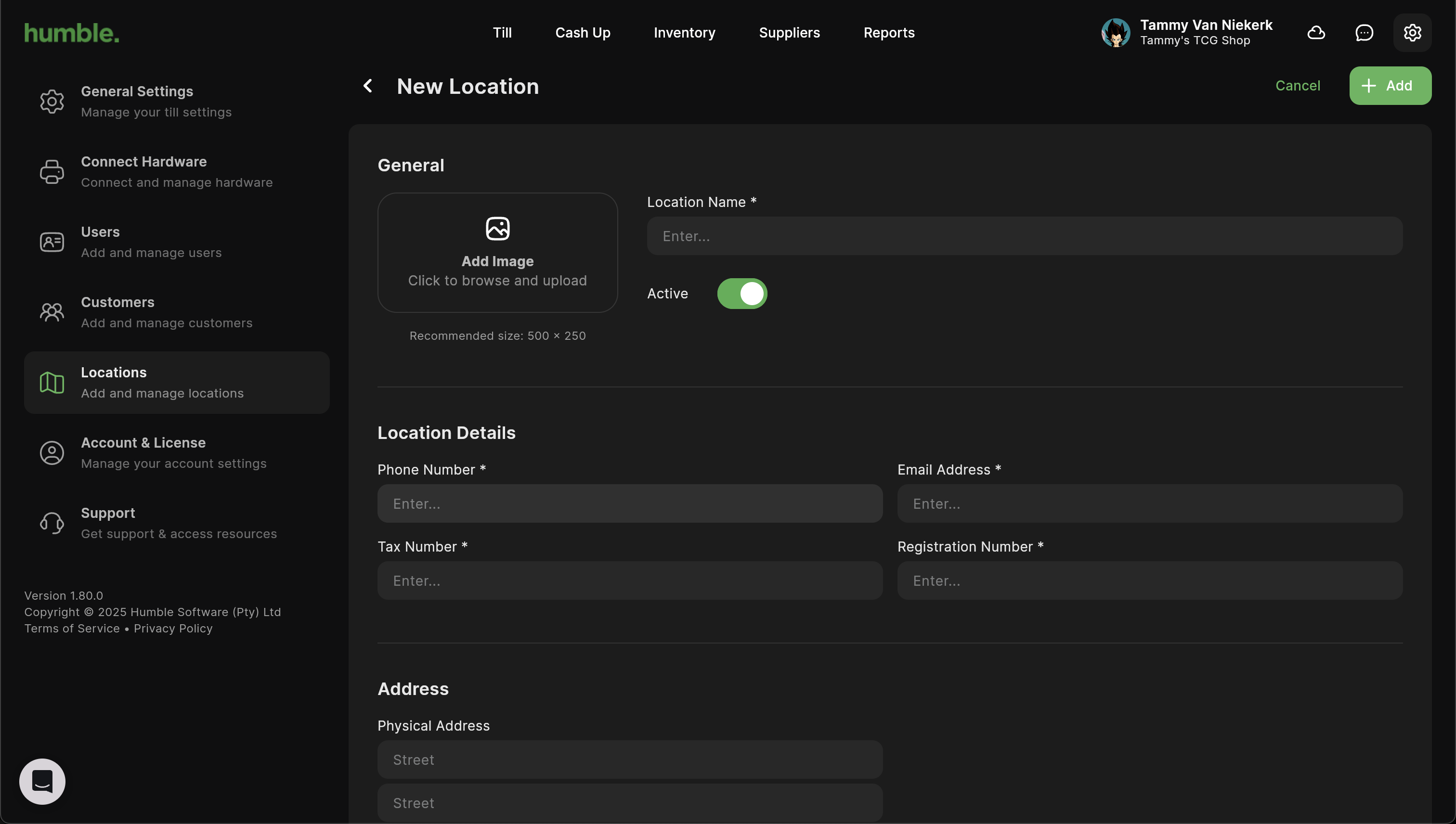Click the cloud sync icon

(1315, 33)
